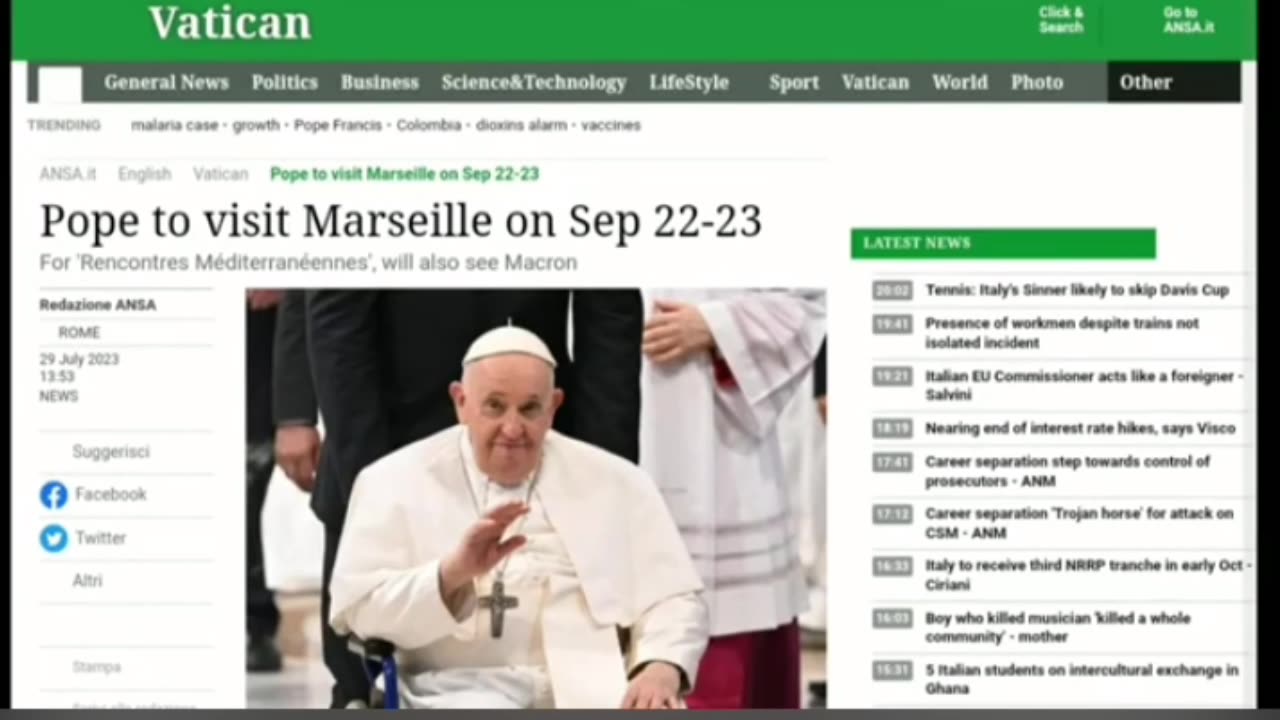The height and width of the screenshot is (720, 1280).
Task: Select the Science&Technology section
Action: coord(534,83)
